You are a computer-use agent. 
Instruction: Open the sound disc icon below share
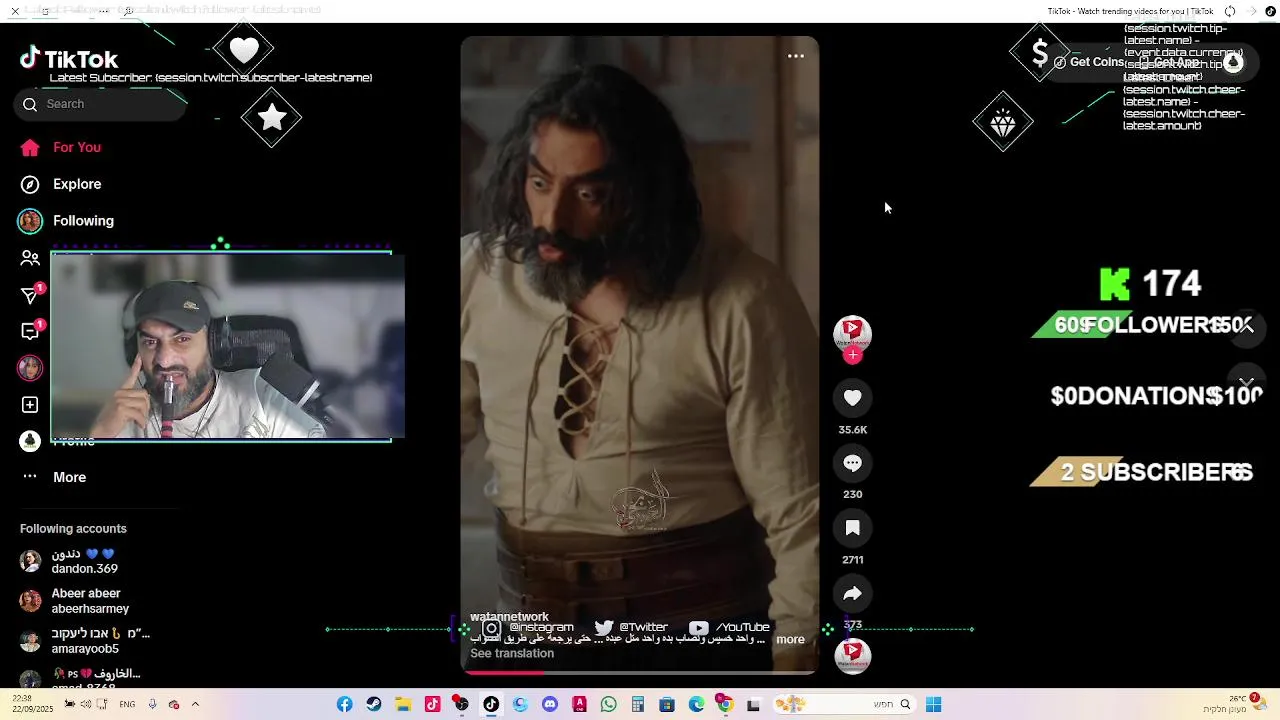(x=853, y=656)
